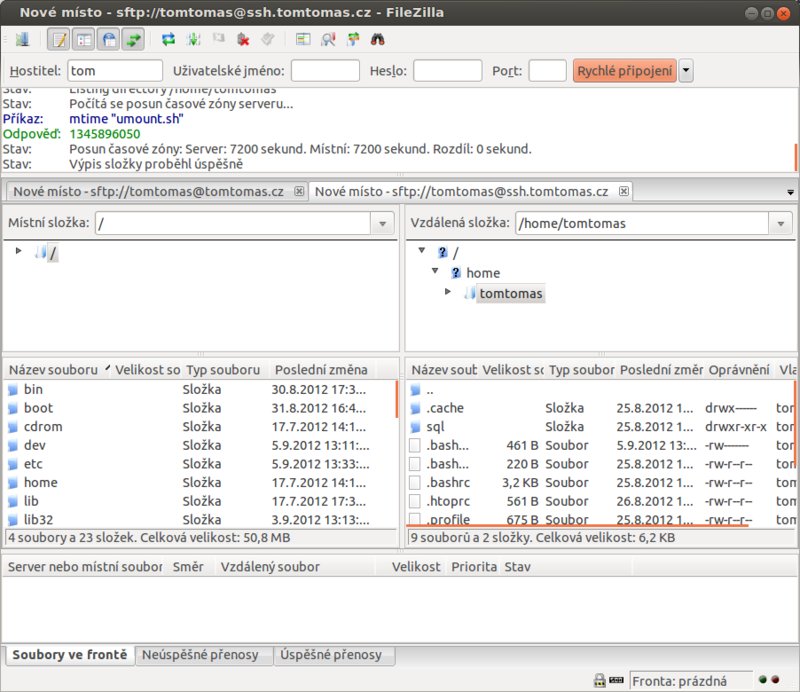800x692 pixels.
Task: Toggle synchronized browsing icon
Action: tap(353, 39)
